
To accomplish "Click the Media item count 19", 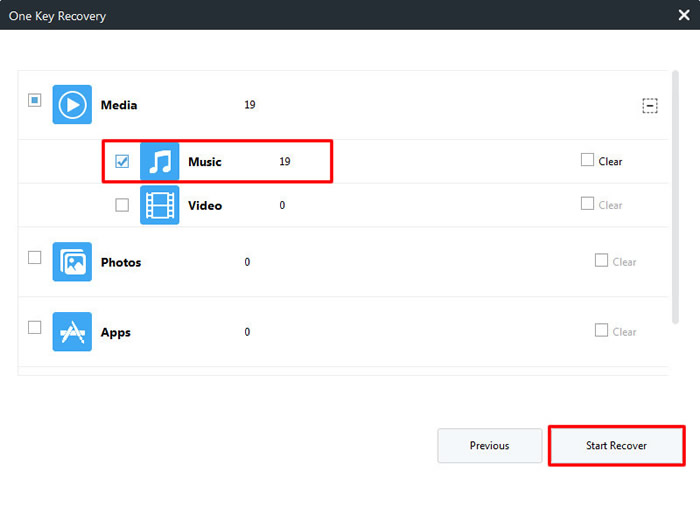I will (x=250, y=105).
